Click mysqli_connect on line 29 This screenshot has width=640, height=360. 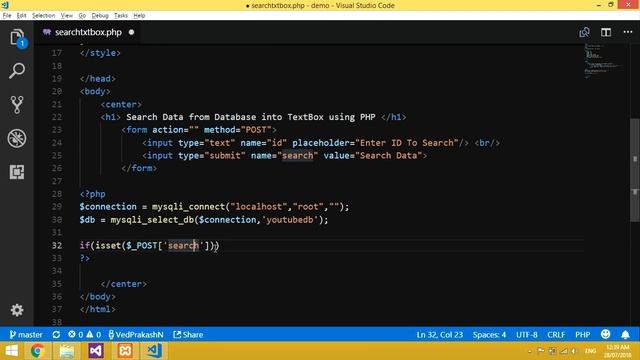coord(189,207)
